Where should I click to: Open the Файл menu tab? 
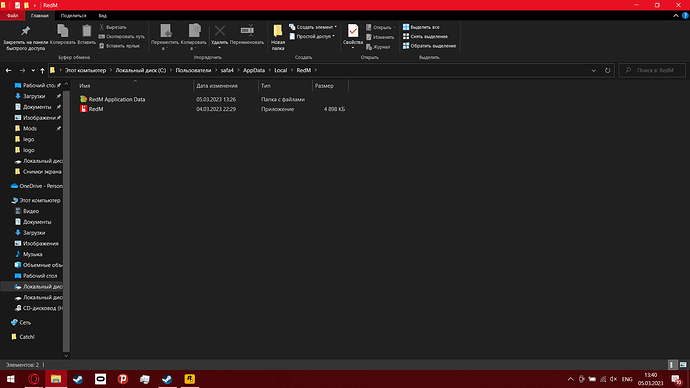[12, 16]
